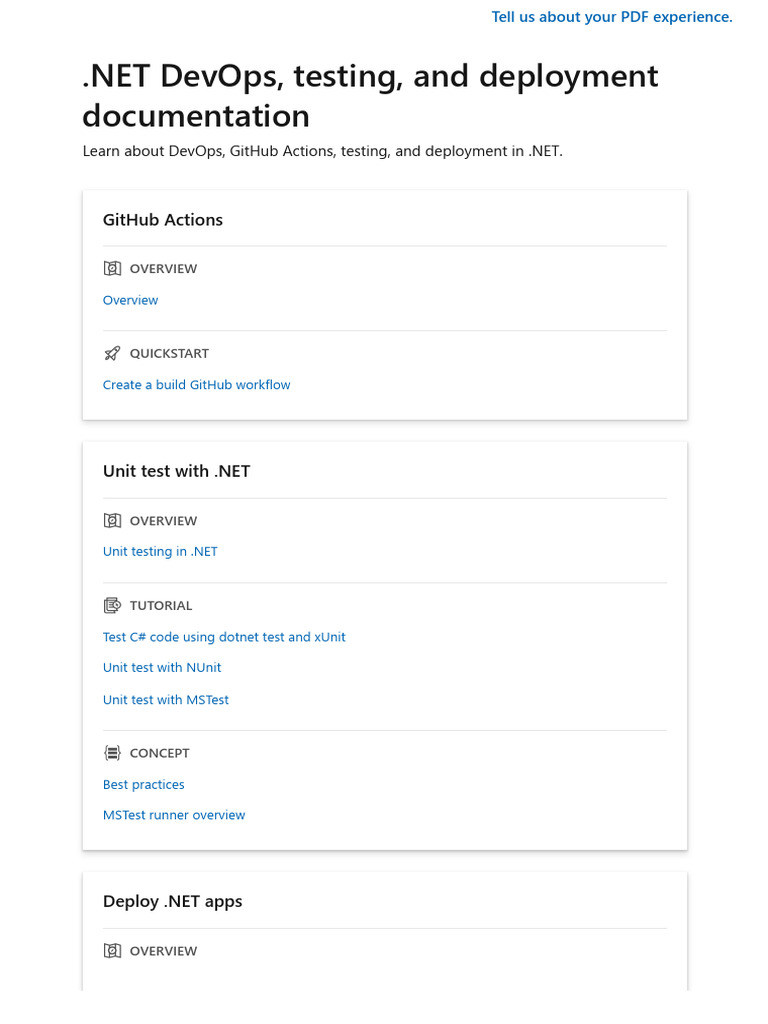Click the Deploy .NET apps heading

pyautogui.click(x=173, y=901)
